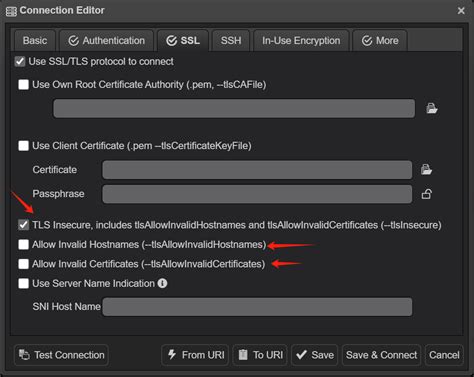Check Allow Invalid Certificates

point(23,264)
